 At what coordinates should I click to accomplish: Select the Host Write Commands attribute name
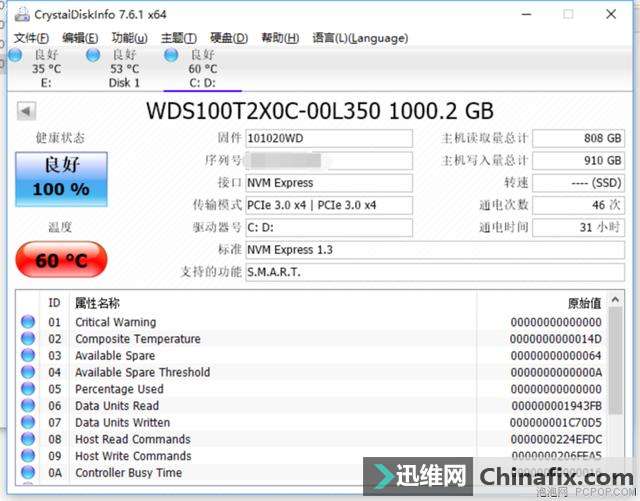click(133, 456)
